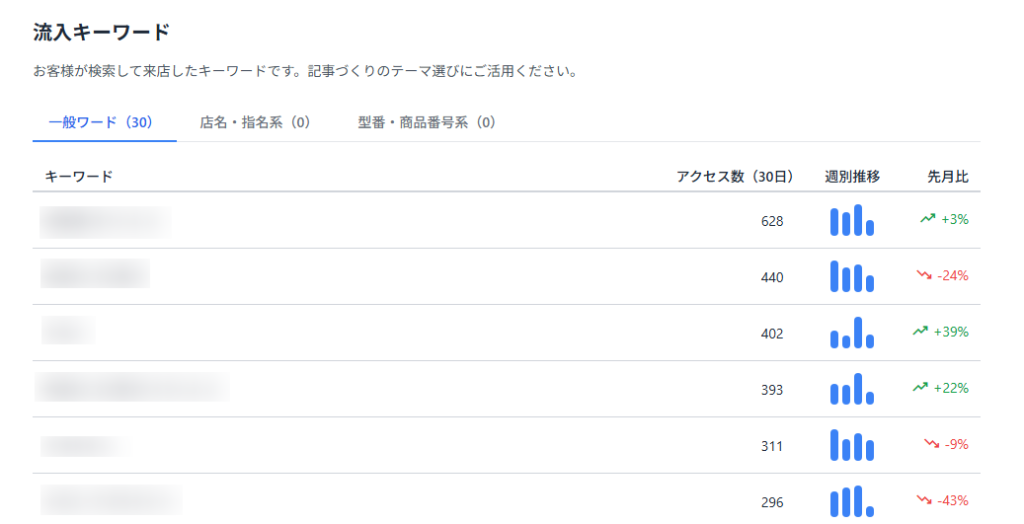This screenshot has height=524, width=1024.
Task: Select the blurred keyword in the 628 row
Action: tap(106, 221)
